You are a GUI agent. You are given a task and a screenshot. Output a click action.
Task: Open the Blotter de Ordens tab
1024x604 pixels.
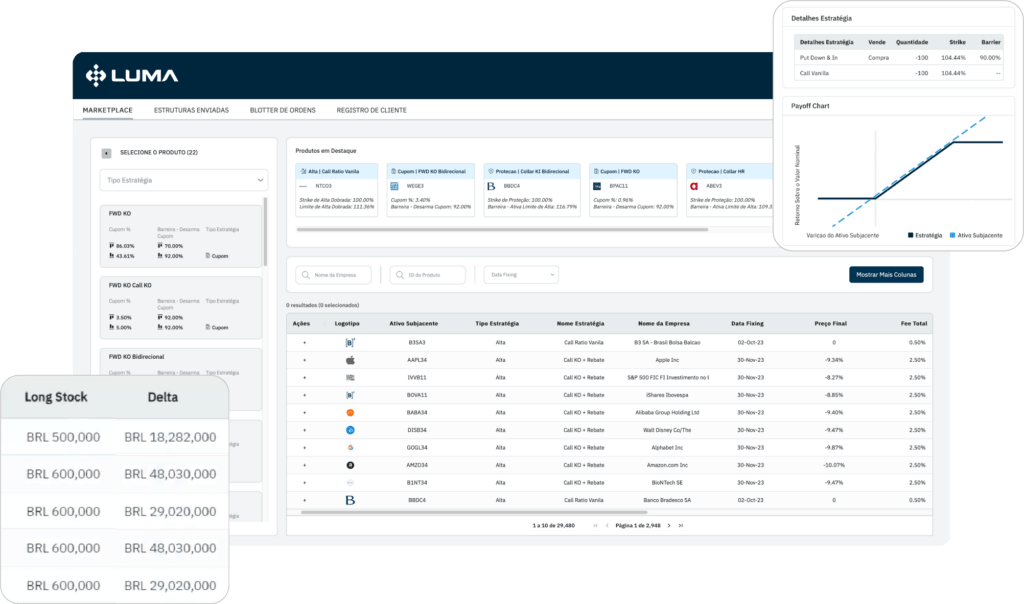pyautogui.click(x=282, y=109)
